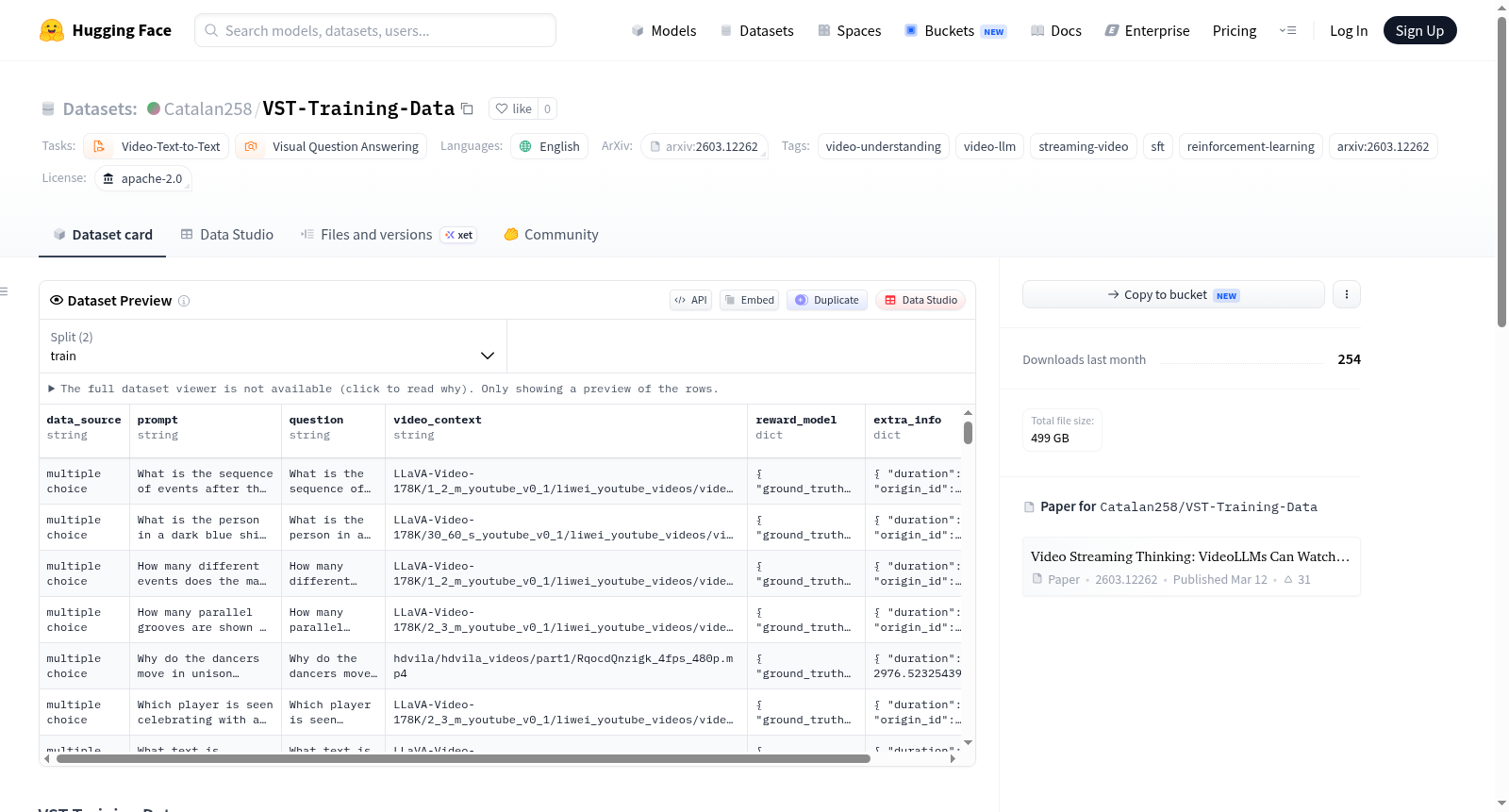1509x812 pixels.
Task: Go to the Pricing page
Action: click(1235, 30)
